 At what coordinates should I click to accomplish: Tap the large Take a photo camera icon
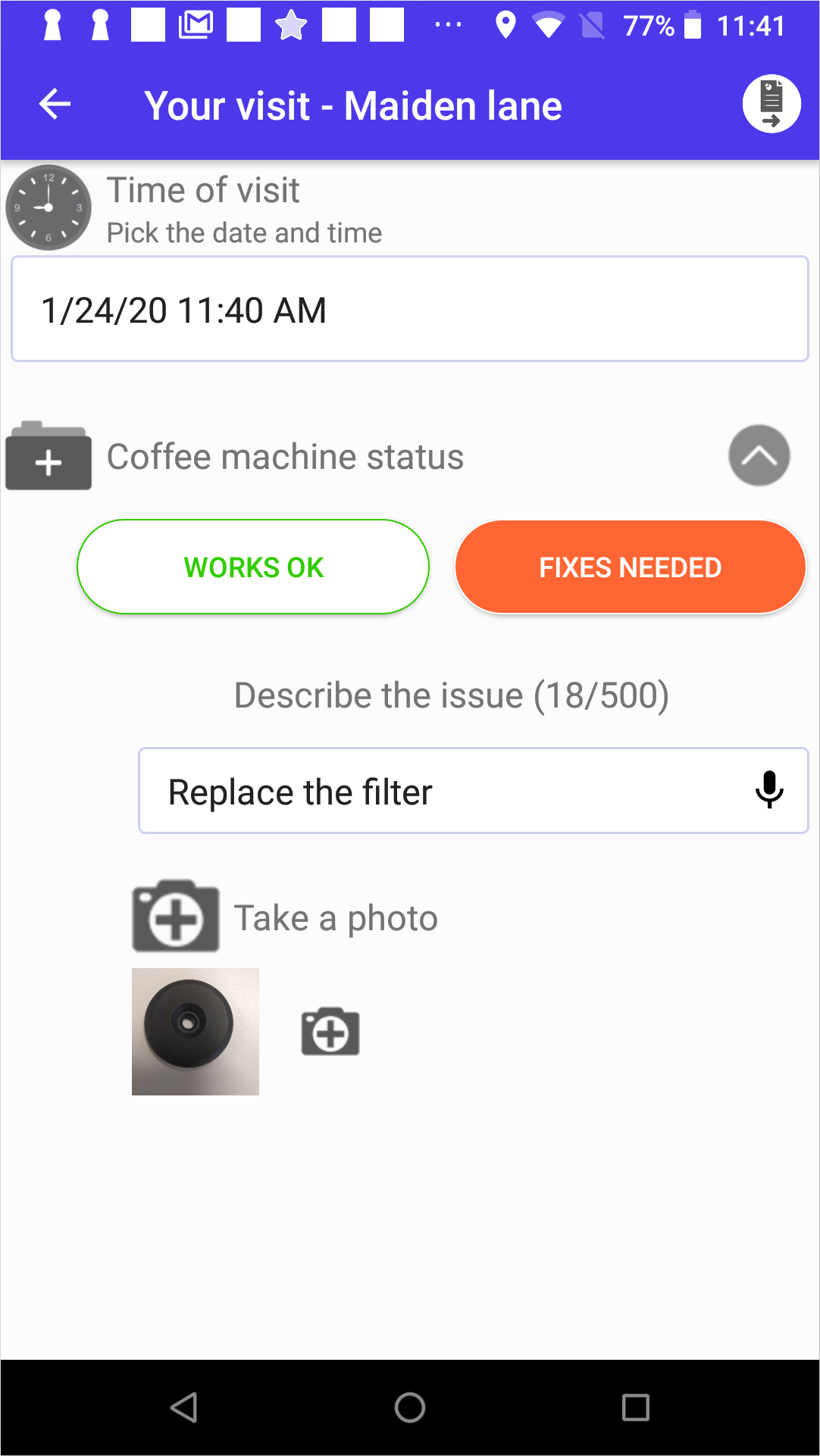click(x=176, y=916)
